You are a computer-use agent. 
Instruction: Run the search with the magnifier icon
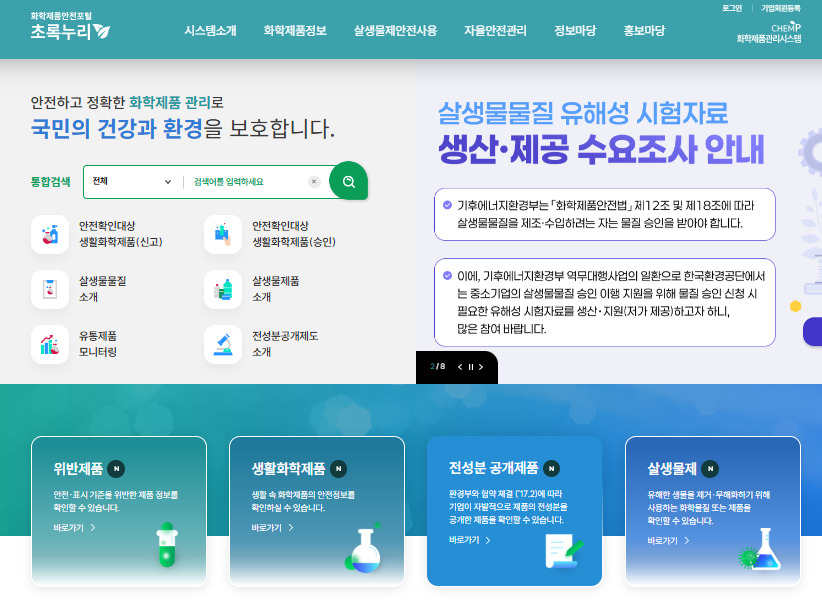349,181
